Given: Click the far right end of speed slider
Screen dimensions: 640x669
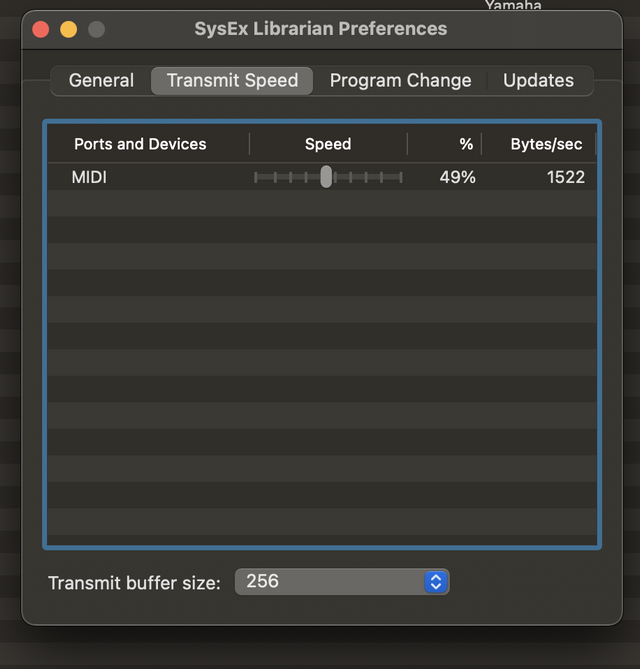Looking at the screenshot, I should coord(400,177).
